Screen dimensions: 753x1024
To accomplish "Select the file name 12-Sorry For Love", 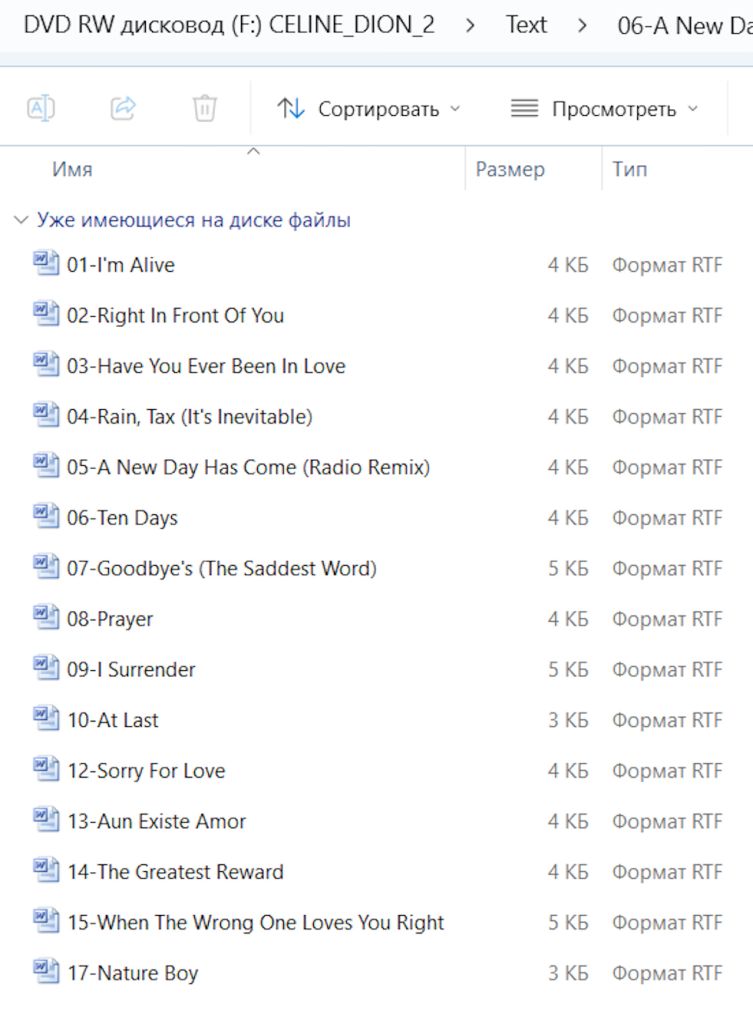I will tap(146, 771).
